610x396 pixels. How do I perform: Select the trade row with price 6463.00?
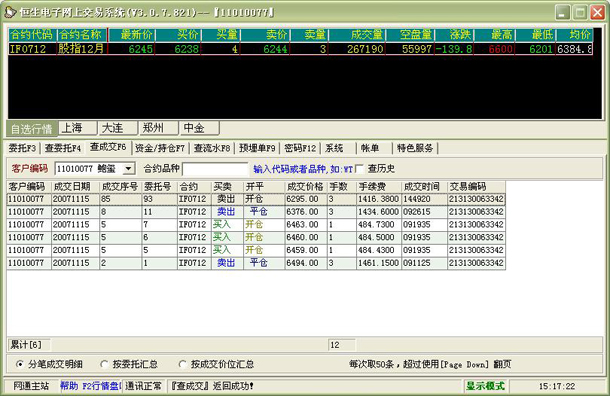pyautogui.click(x=256, y=225)
